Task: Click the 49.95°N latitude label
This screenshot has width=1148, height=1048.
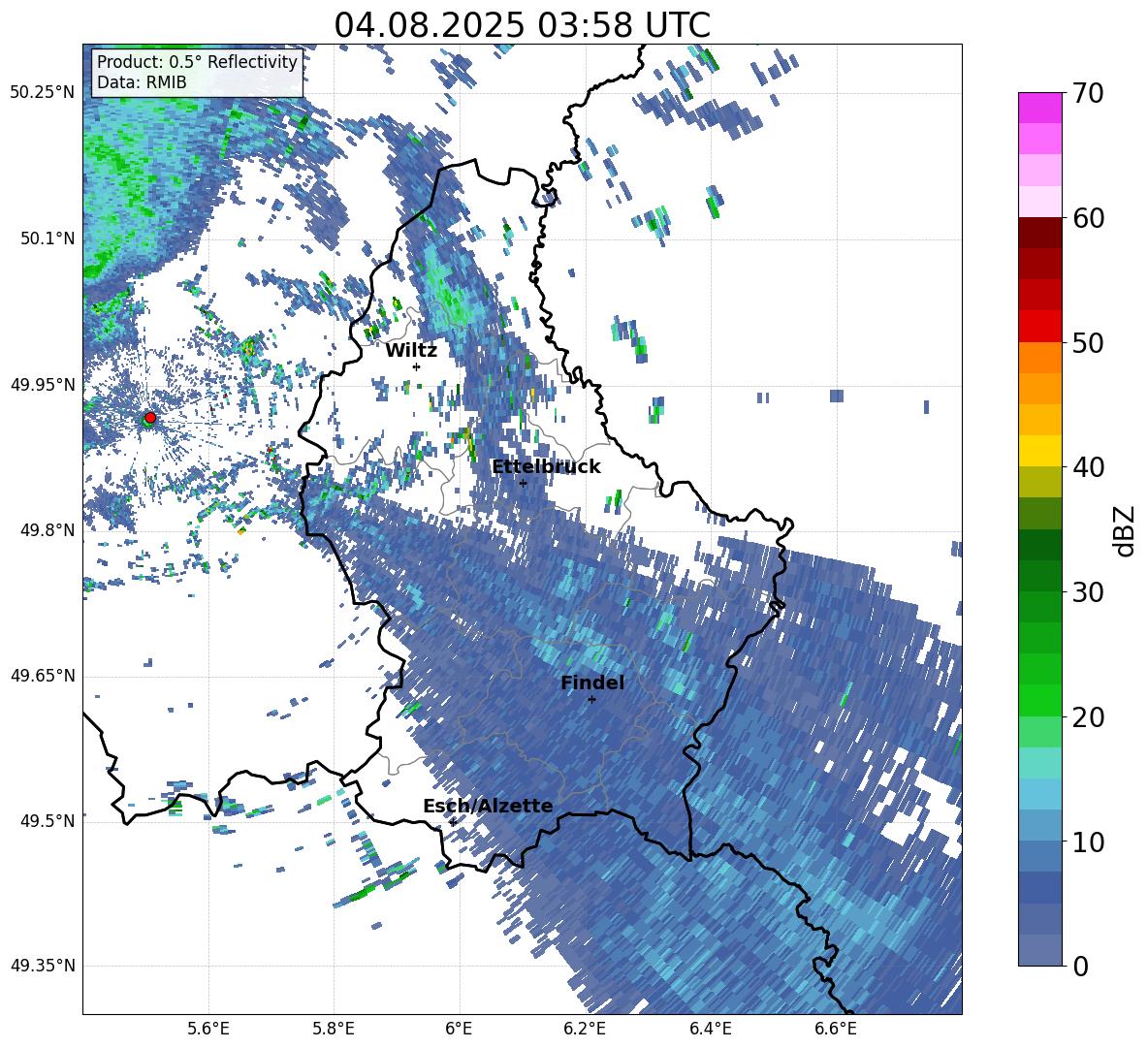Action: click(43, 384)
